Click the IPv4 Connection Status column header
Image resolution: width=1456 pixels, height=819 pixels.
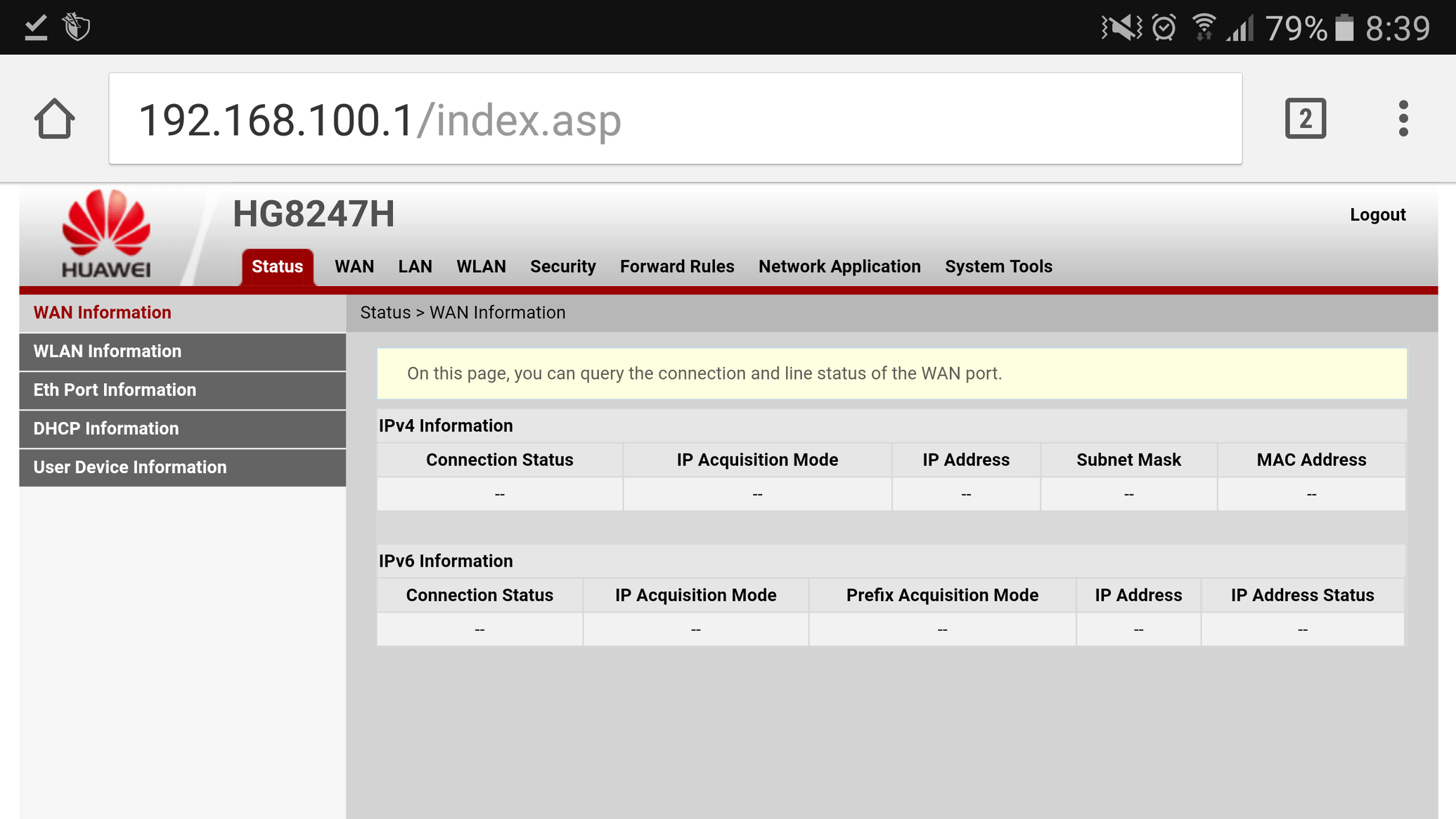pos(500,460)
